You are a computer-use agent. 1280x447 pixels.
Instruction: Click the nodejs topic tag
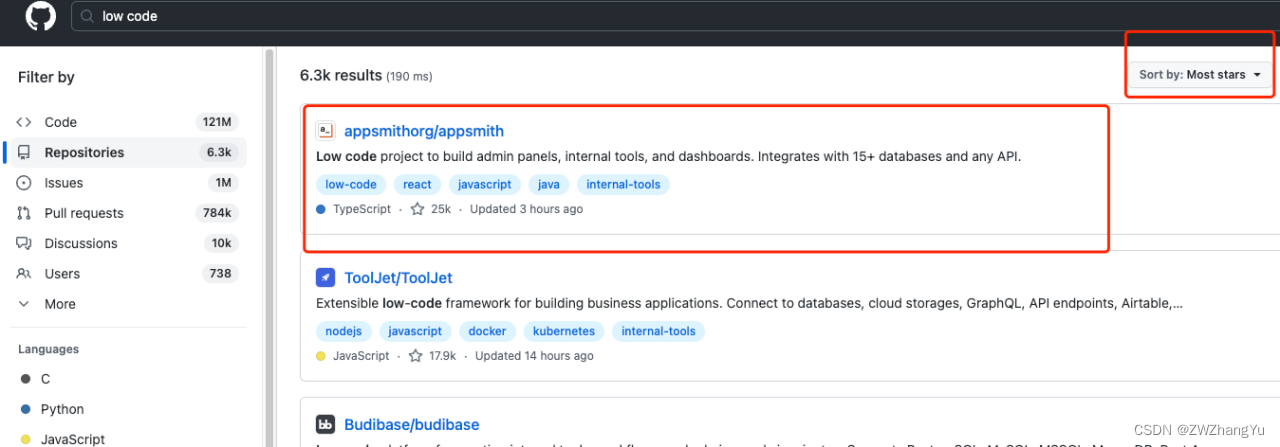pyautogui.click(x=345, y=331)
